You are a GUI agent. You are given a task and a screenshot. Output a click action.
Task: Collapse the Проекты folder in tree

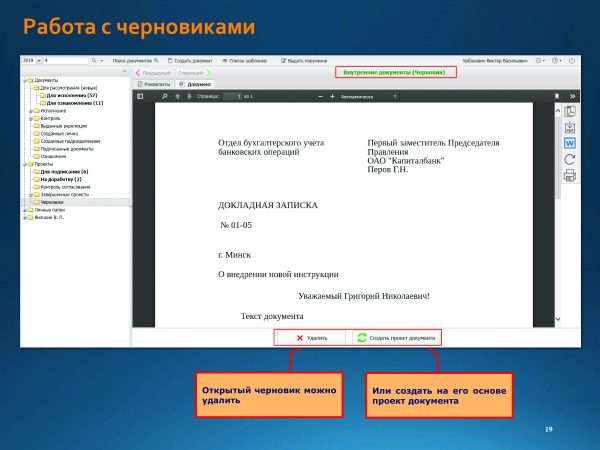point(27,164)
